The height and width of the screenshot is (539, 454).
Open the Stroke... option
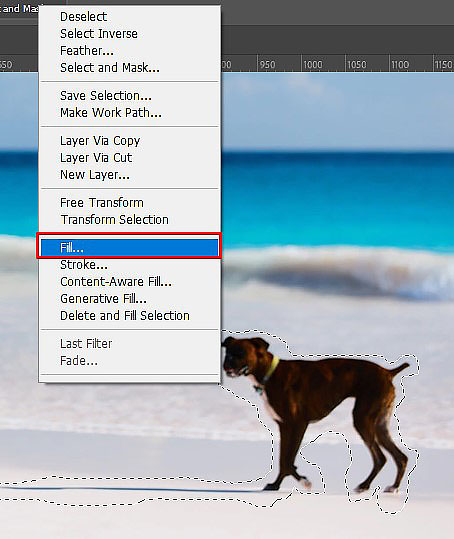(129, 265)
